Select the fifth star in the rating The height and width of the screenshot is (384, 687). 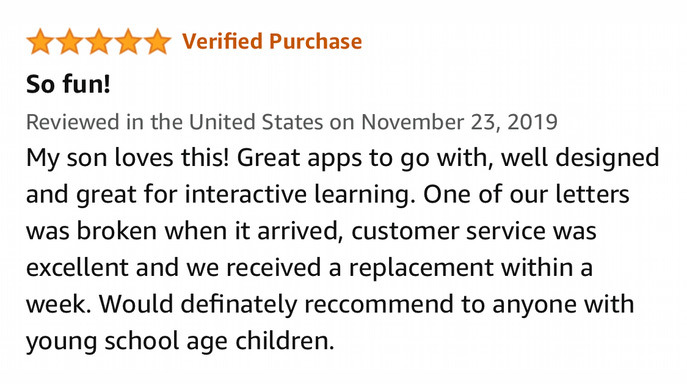click(x=157, y=42)
